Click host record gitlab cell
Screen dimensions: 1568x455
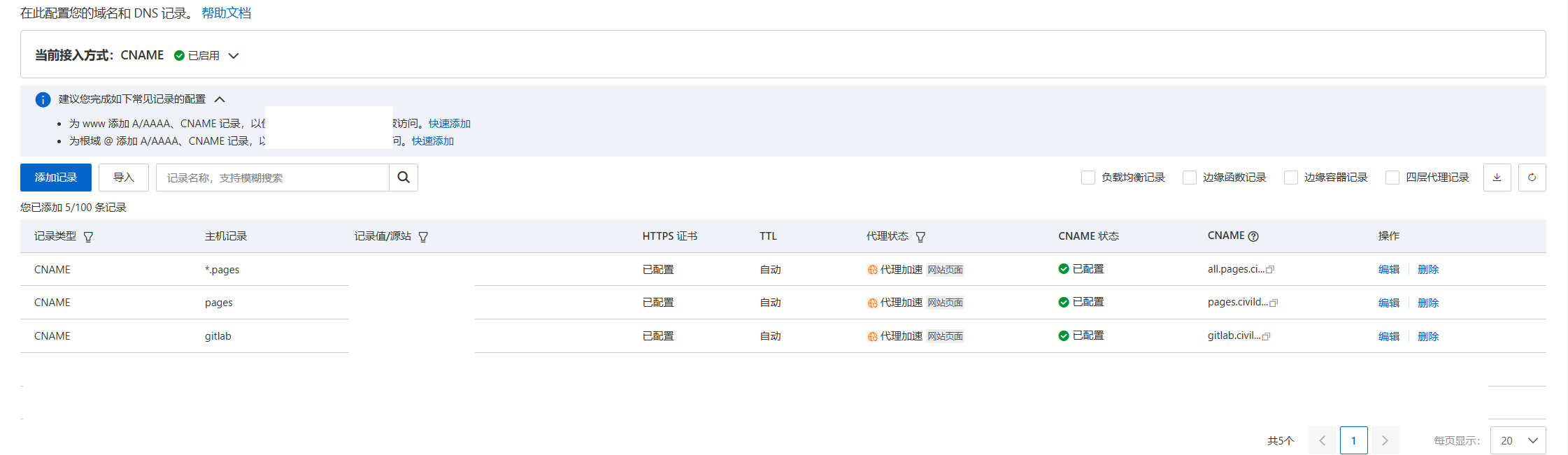click(x=218, y=336)
